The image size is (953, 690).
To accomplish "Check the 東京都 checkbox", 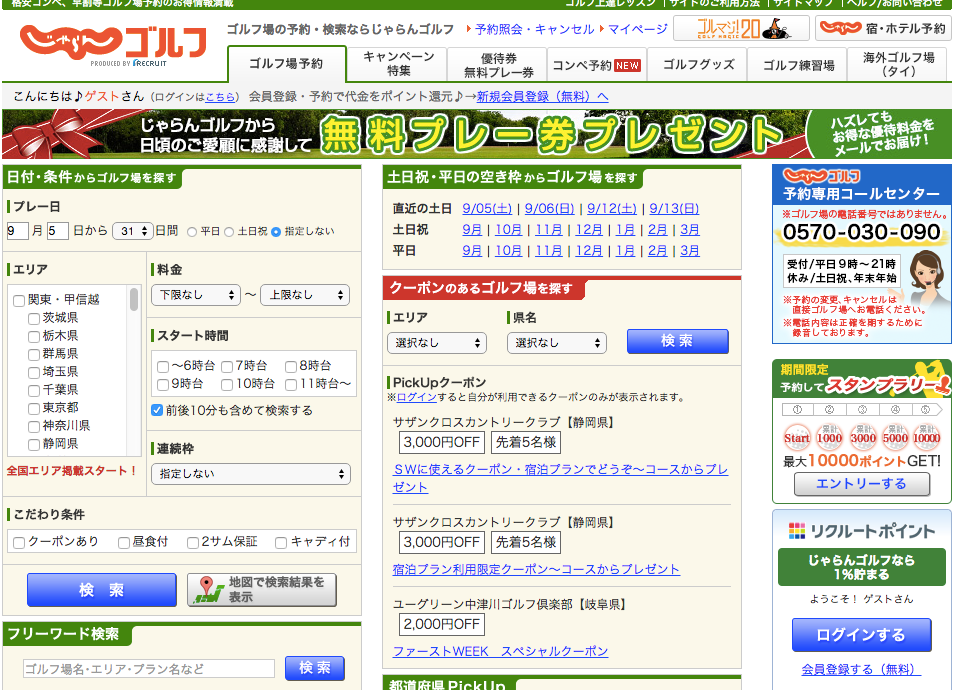I will (x=34, y=409).
